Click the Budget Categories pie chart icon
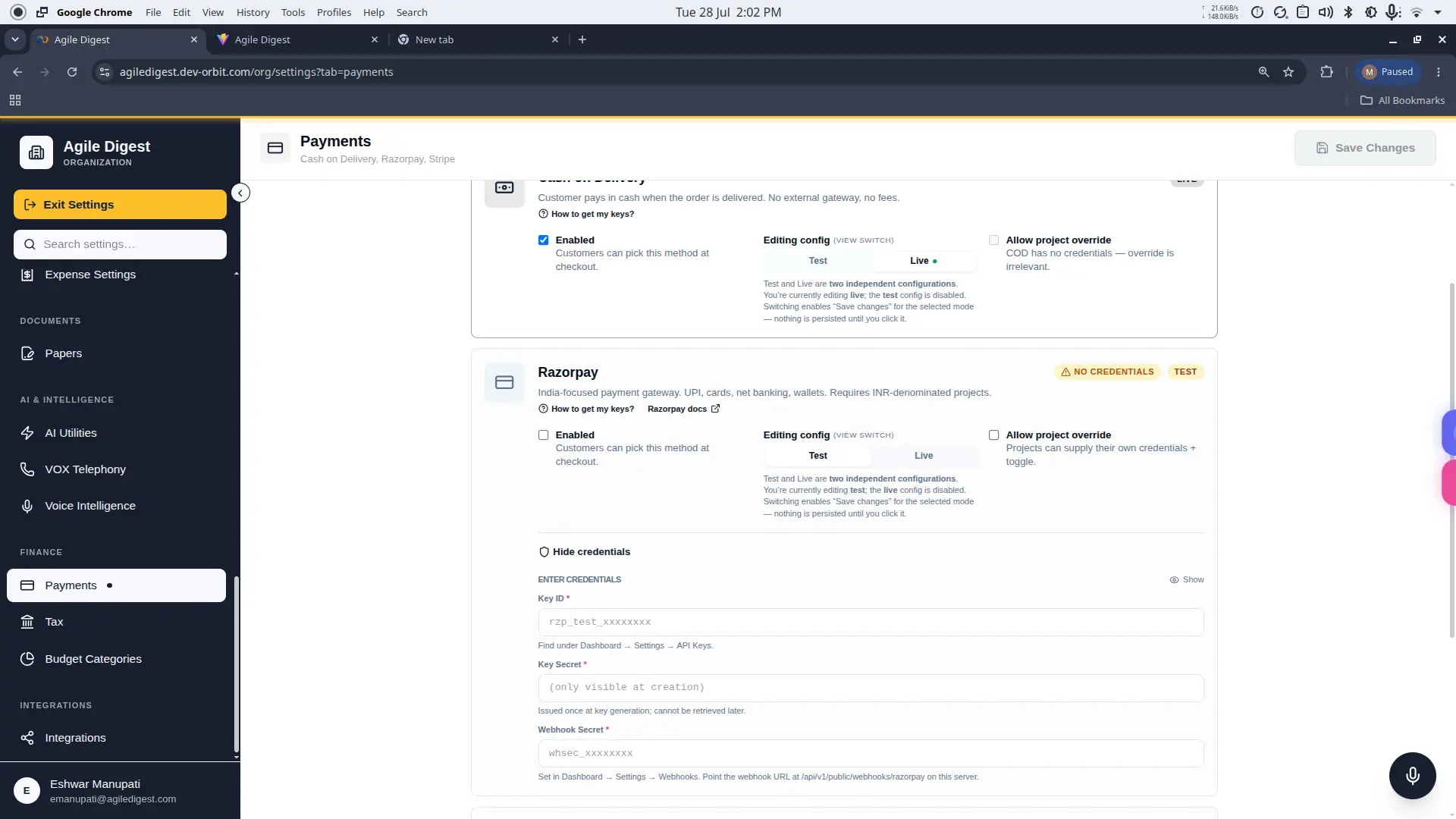 (27, 659)
